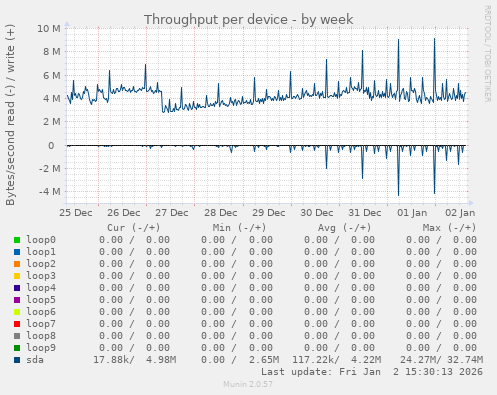This screenshot has height=395, width=497.
Task: Select the loop9 legend label
Action: click(x=41, y=348)
